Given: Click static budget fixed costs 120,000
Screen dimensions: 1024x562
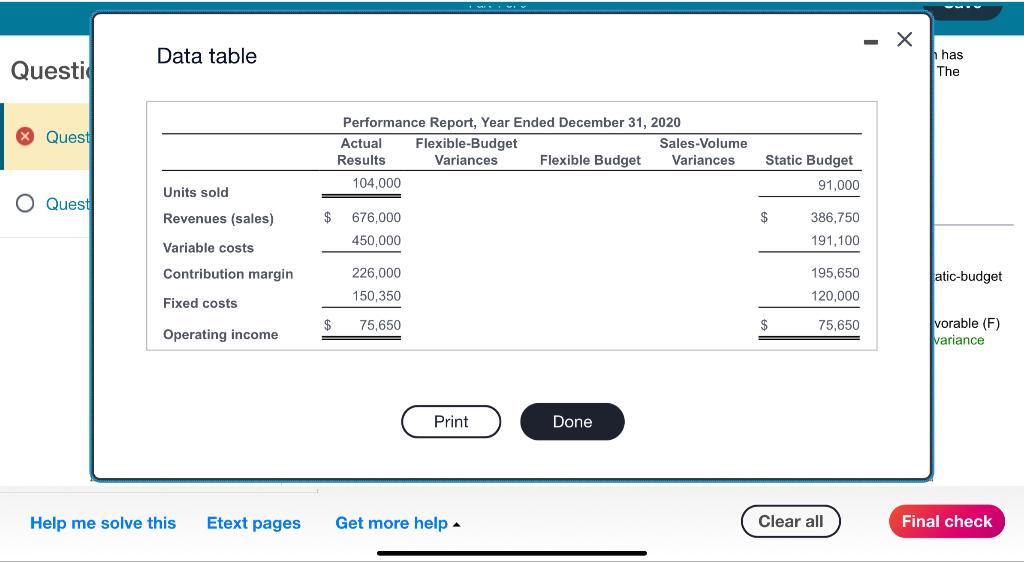Looking at the screenshot, I should [x=835, y=296].
